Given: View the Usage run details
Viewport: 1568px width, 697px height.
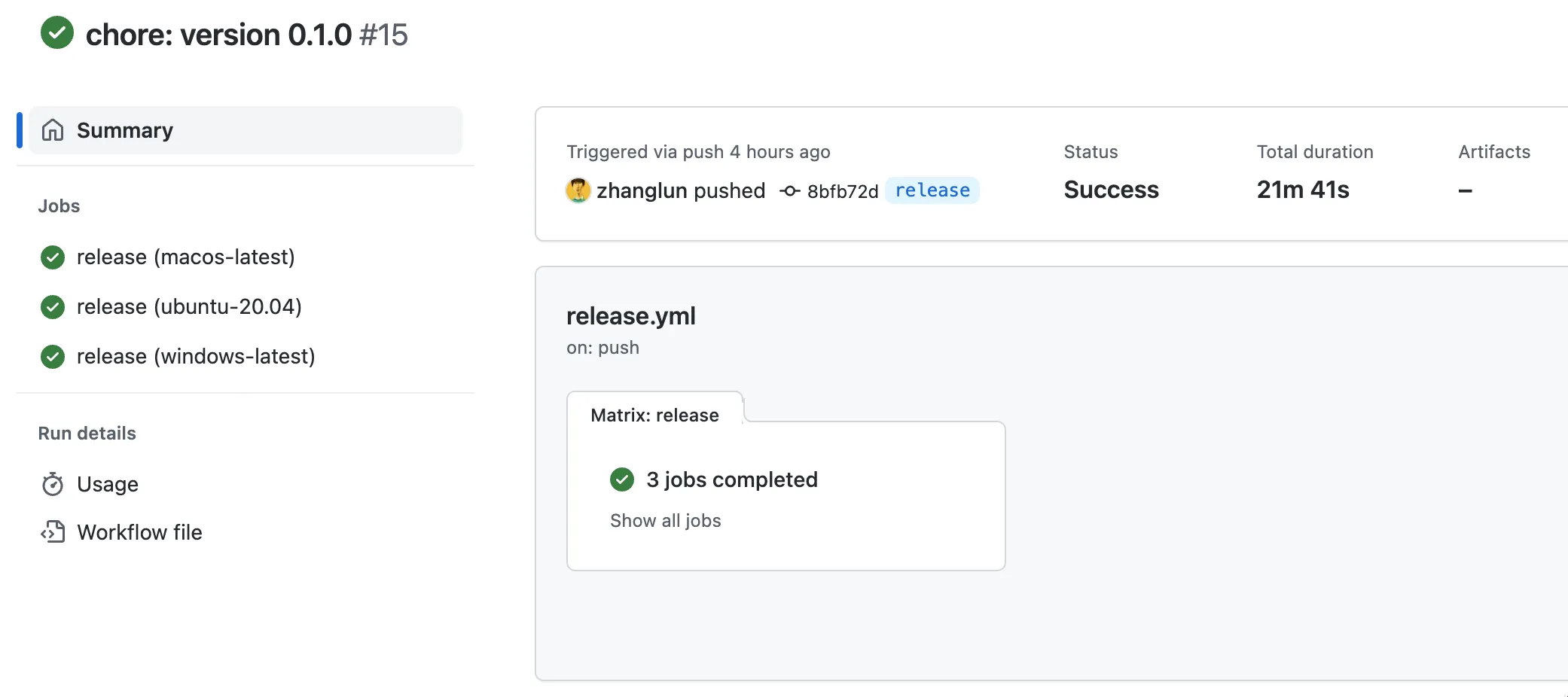Looking at the screenshot, I should click(x=108, y=484).
